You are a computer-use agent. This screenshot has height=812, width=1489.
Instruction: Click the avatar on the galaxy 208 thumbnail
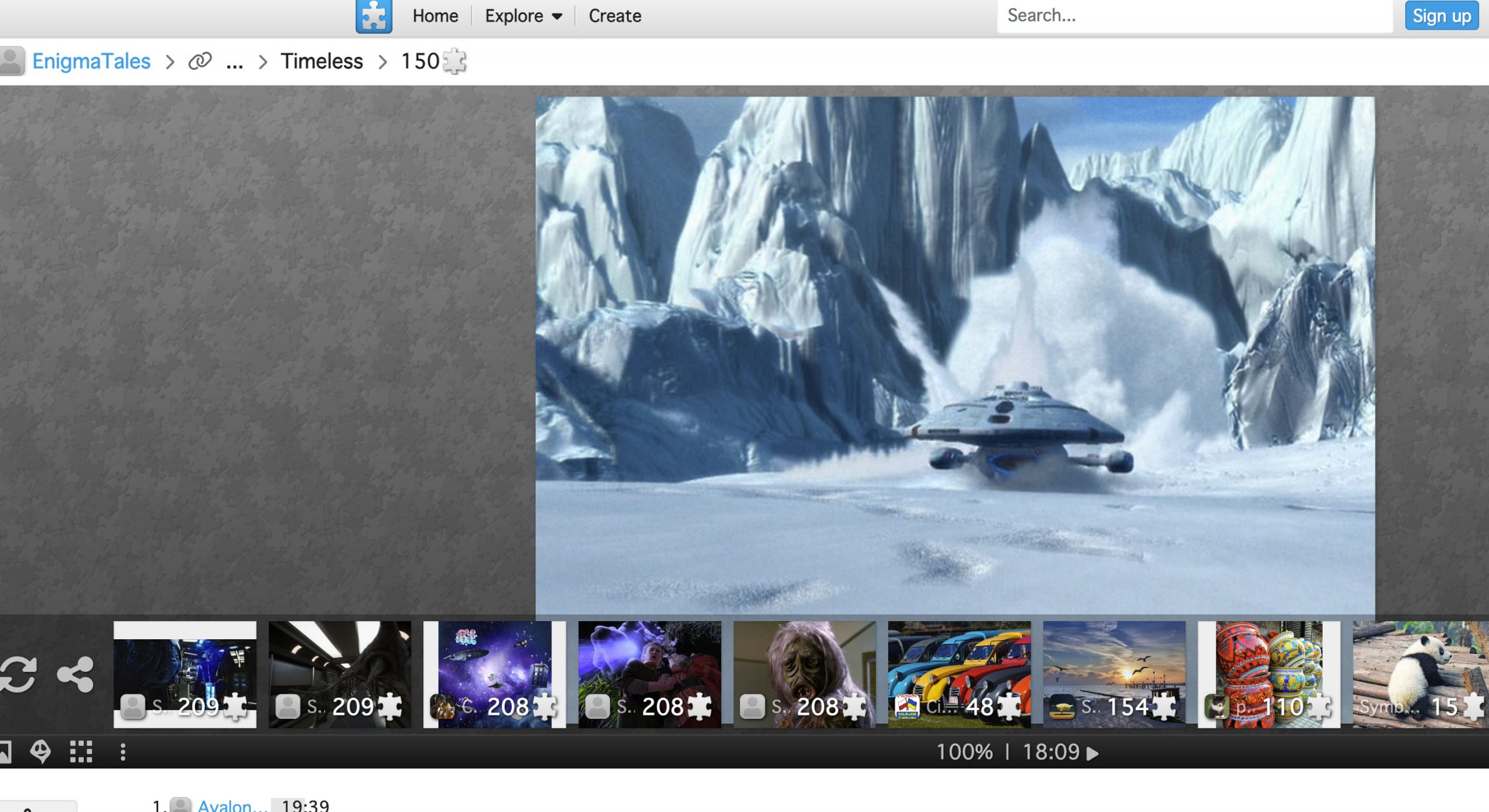(x=443, y=707)
